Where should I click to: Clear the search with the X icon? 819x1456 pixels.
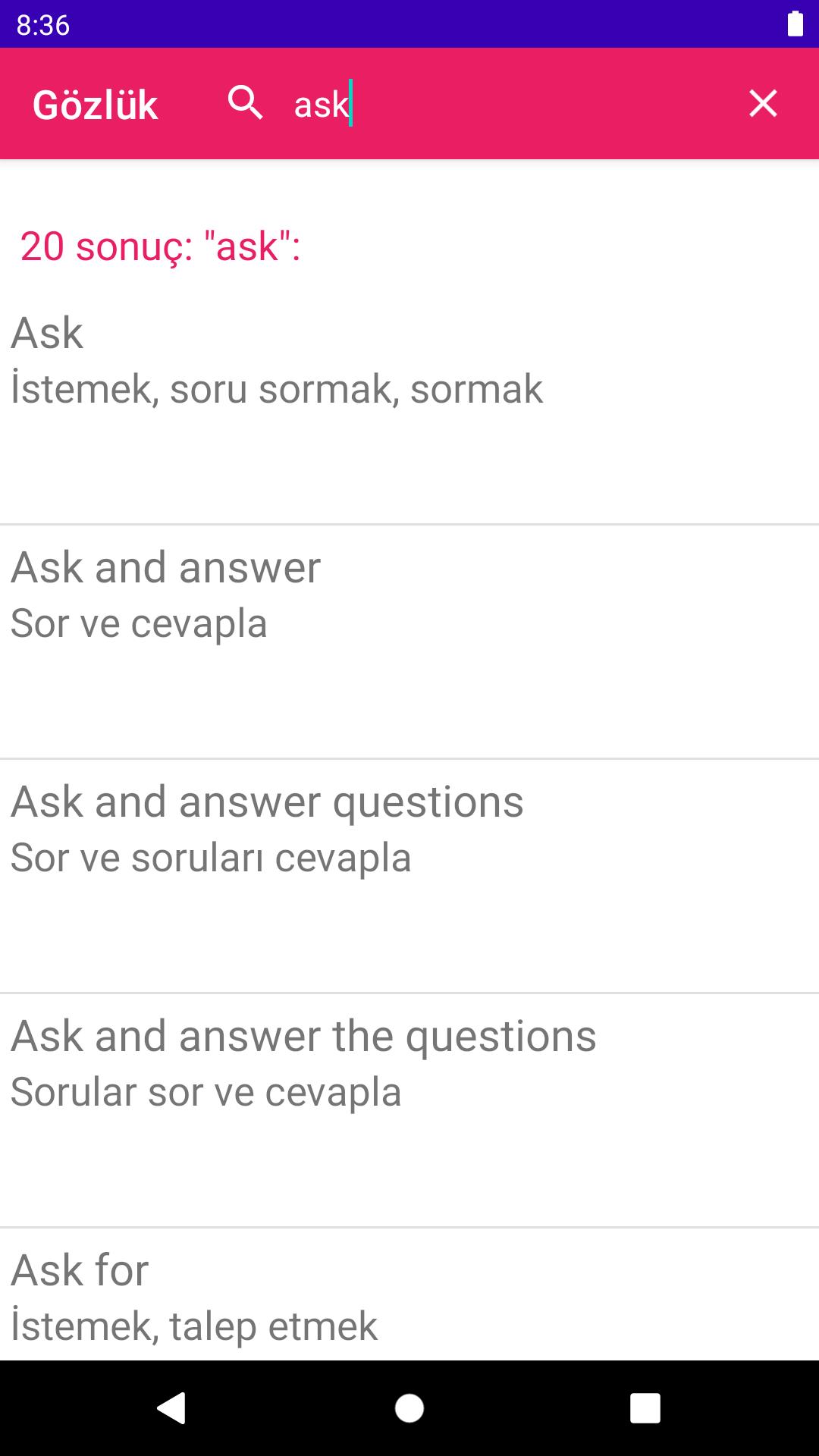pos(763,103)
